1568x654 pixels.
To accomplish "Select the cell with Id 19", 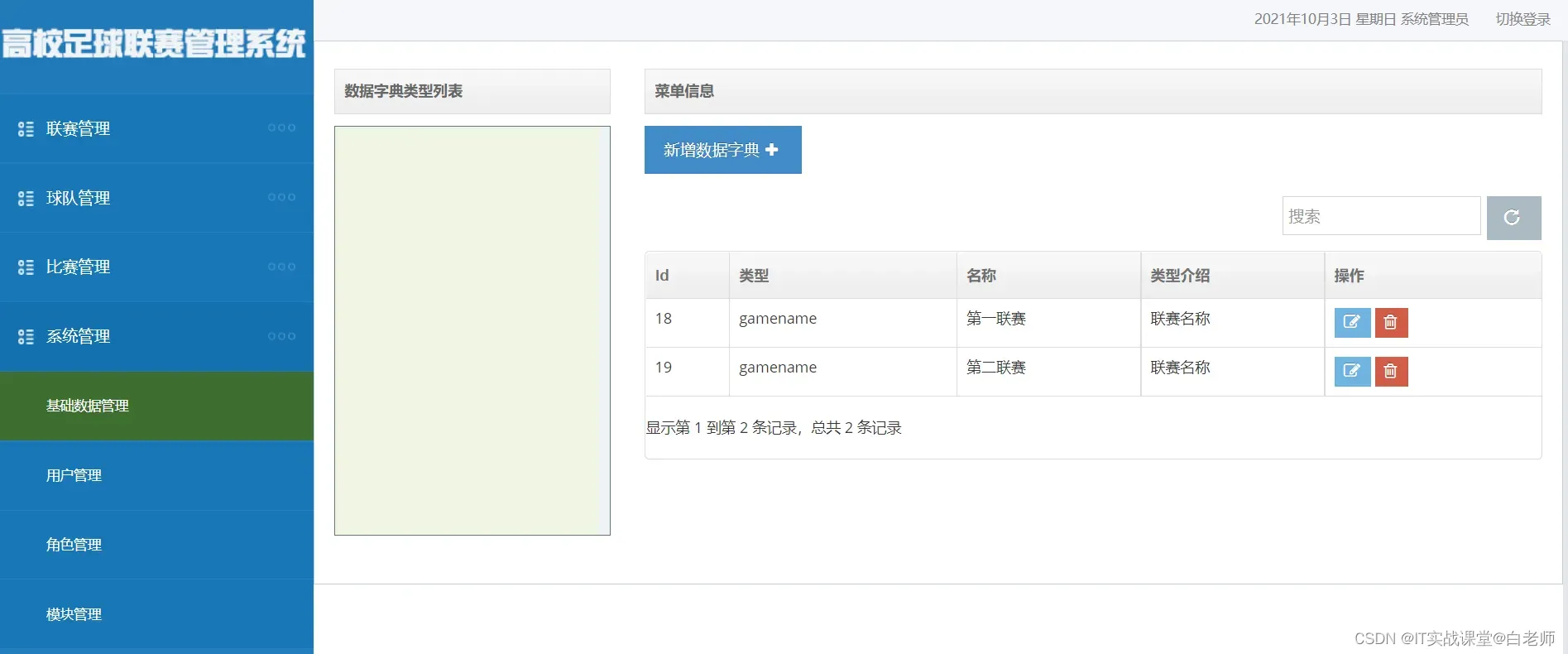I will pos(687,372).
